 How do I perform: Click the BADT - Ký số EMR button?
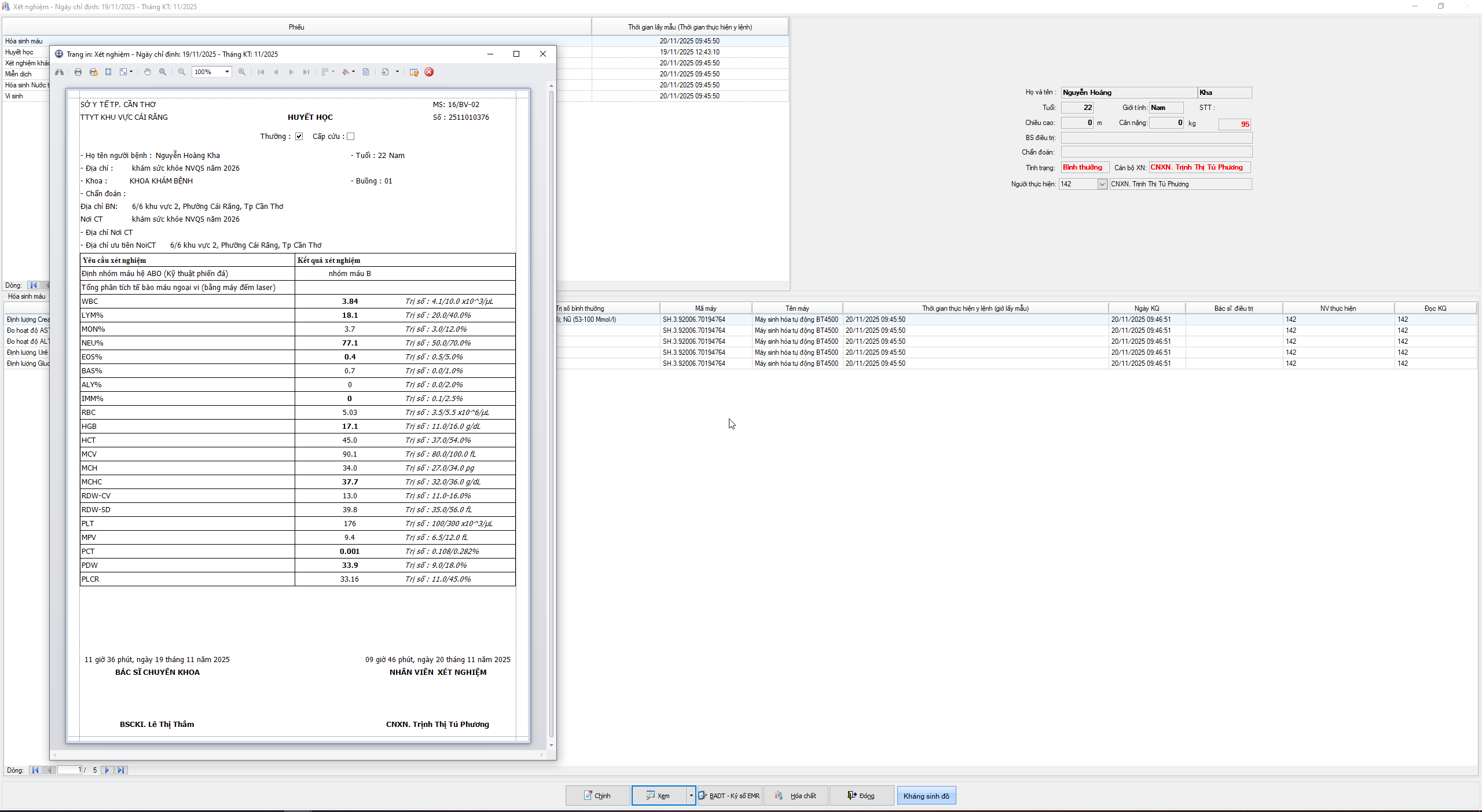pyautogui.click(x=729, y=796)
